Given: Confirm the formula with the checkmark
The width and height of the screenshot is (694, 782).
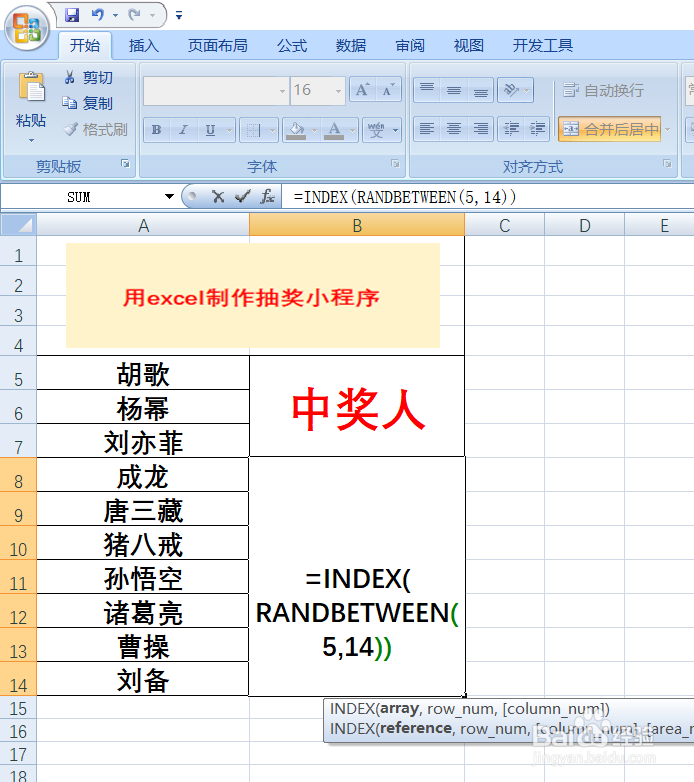Looking at the screenshot, I should pyautogui.click(x=242, y=197).
